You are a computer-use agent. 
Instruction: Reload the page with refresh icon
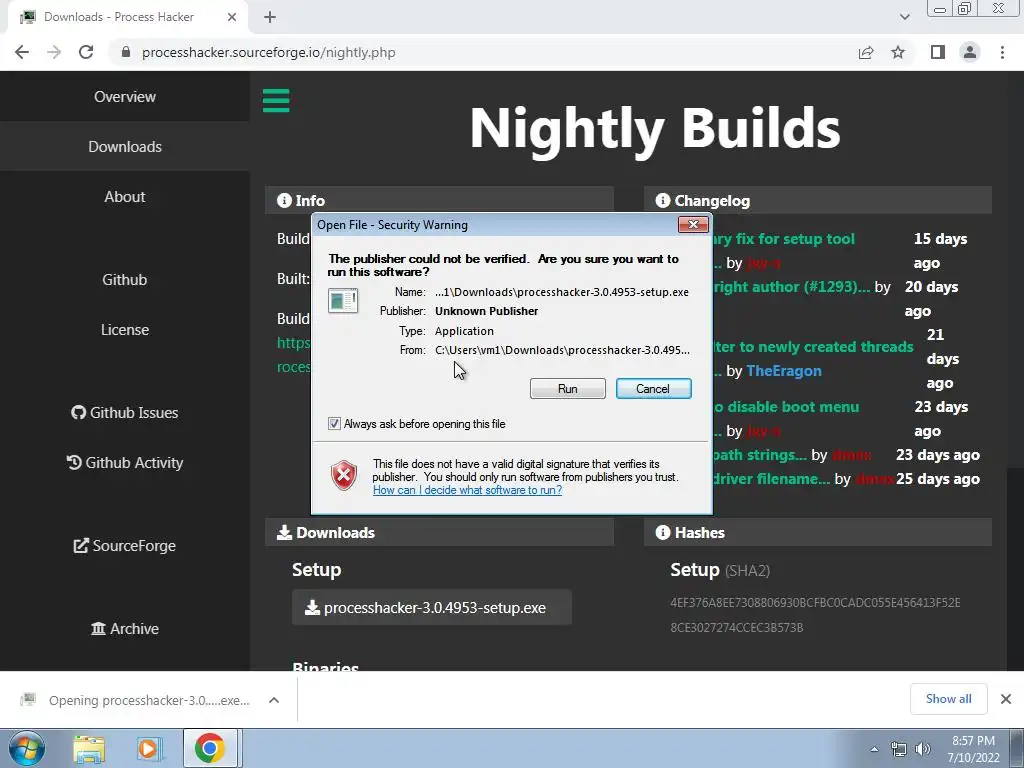pyautogui.click(x=86, y=52)
